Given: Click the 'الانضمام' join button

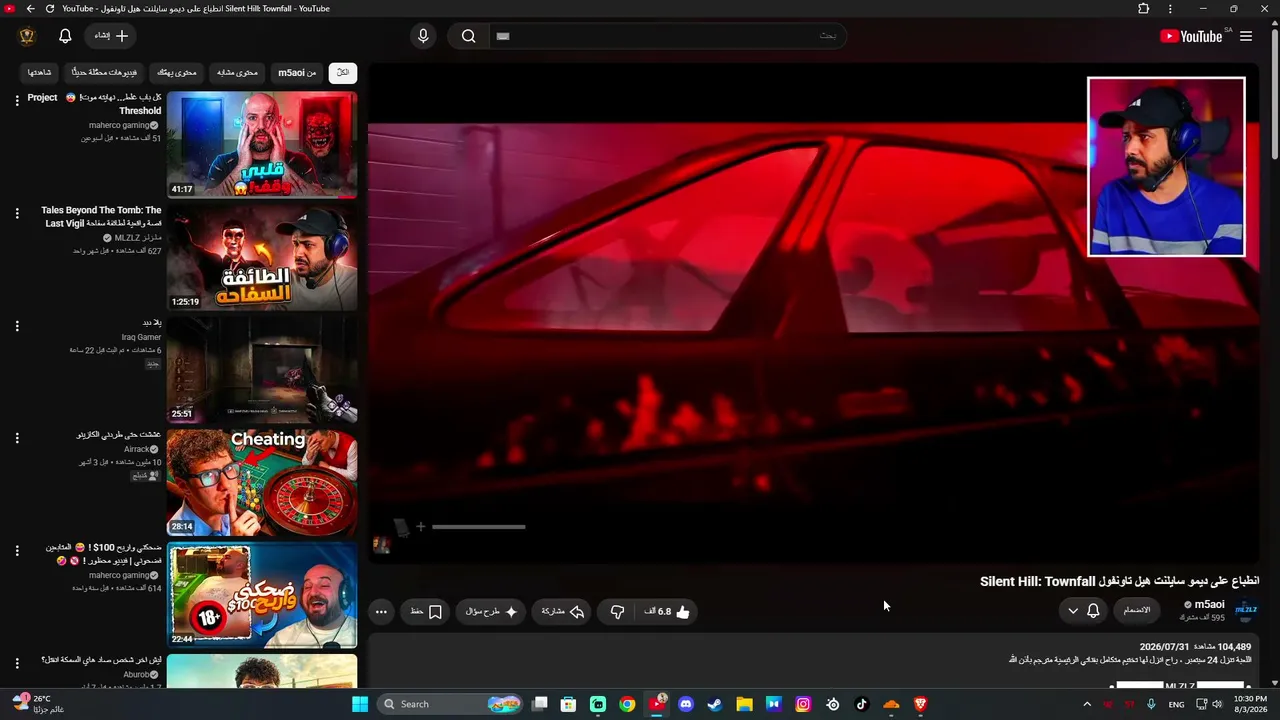Looking at the screenshot, I should pyautogui.click(x=1137, y=611).
